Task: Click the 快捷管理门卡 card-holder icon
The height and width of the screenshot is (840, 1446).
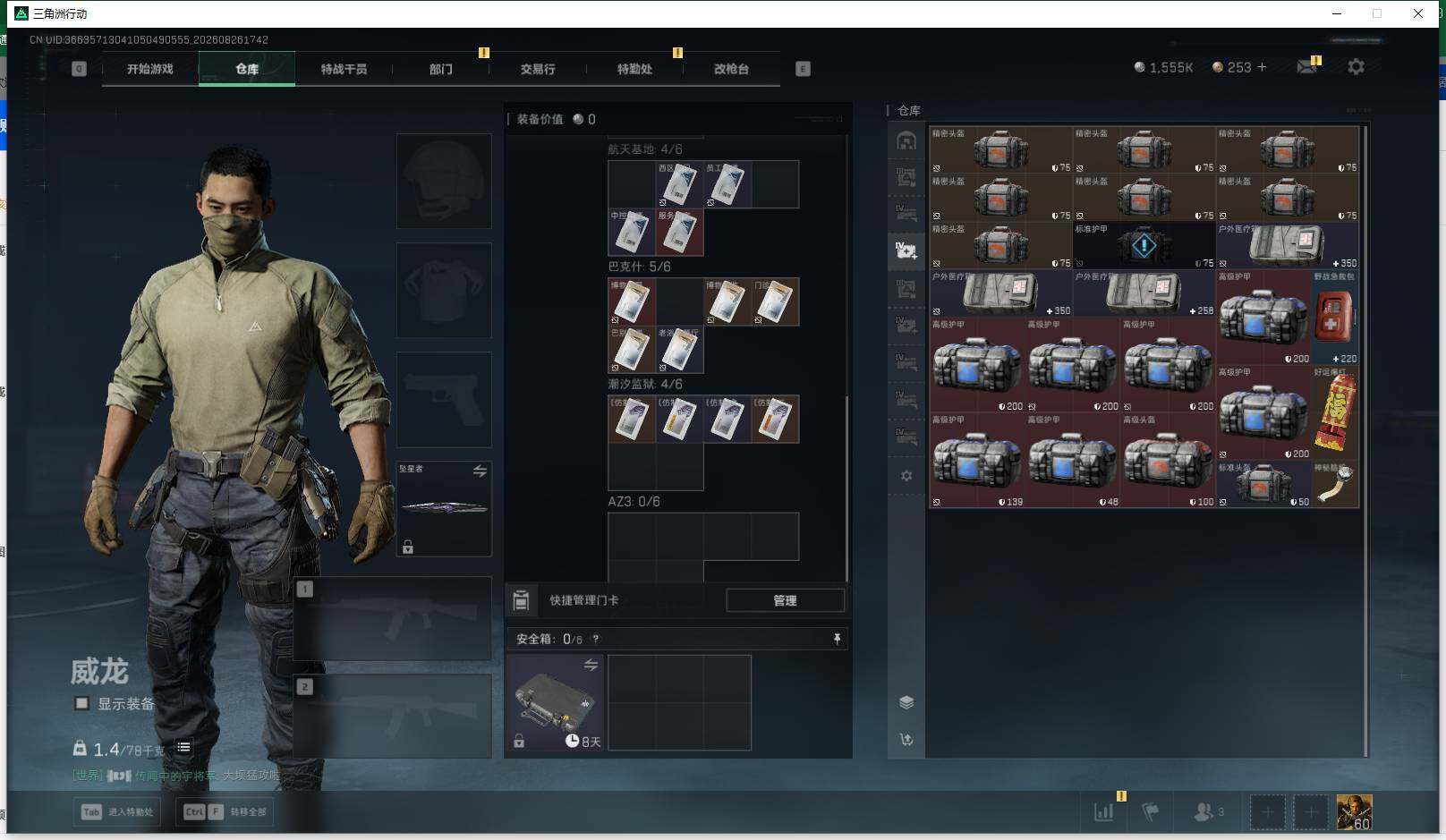Action: tap(521, 600)
